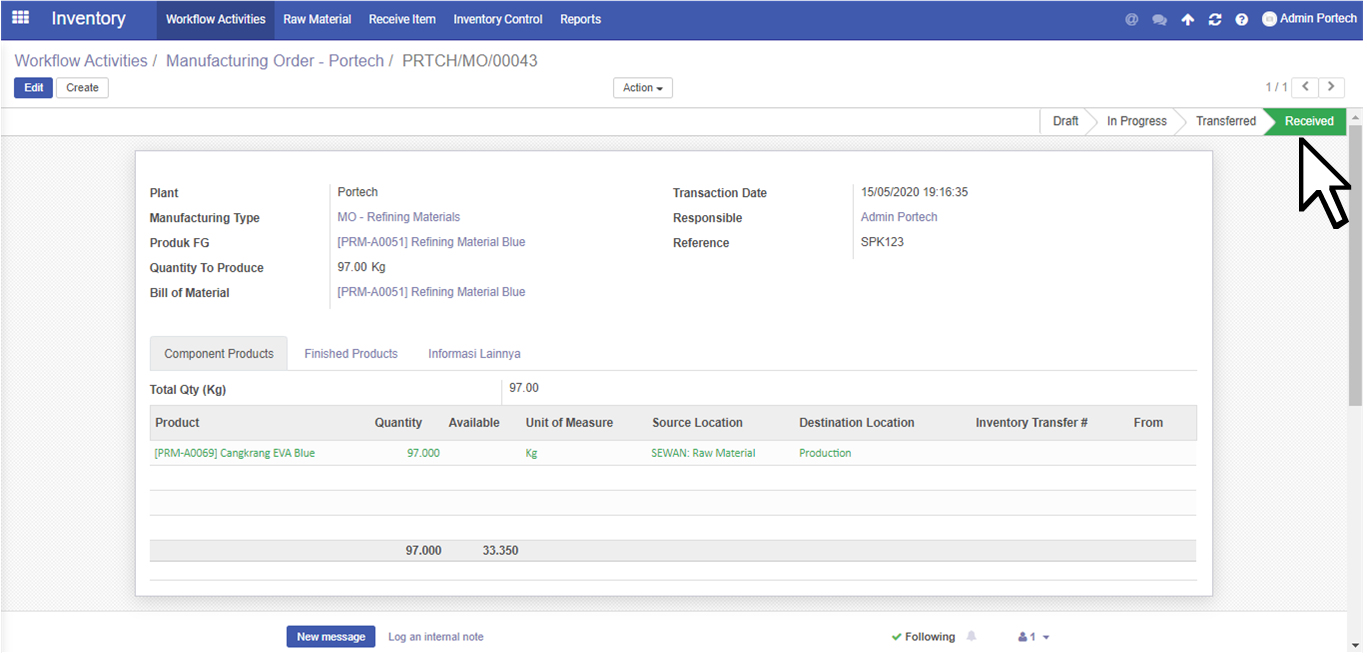Switch to the Informasi Lainnya tab
1364x654 pixels.
[474, 354]
